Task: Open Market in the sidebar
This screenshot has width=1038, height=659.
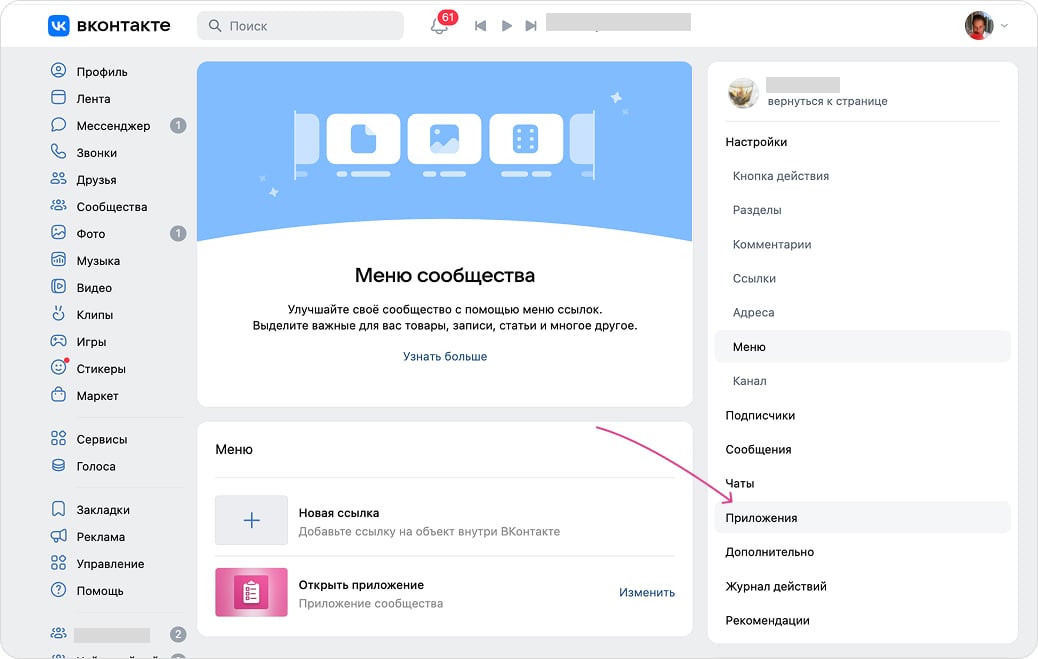Action: [97, 396]
